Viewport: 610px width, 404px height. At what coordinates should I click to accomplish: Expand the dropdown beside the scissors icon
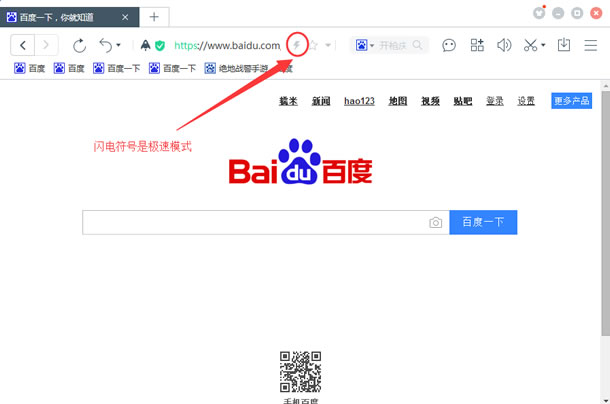(x=543, y=45)
